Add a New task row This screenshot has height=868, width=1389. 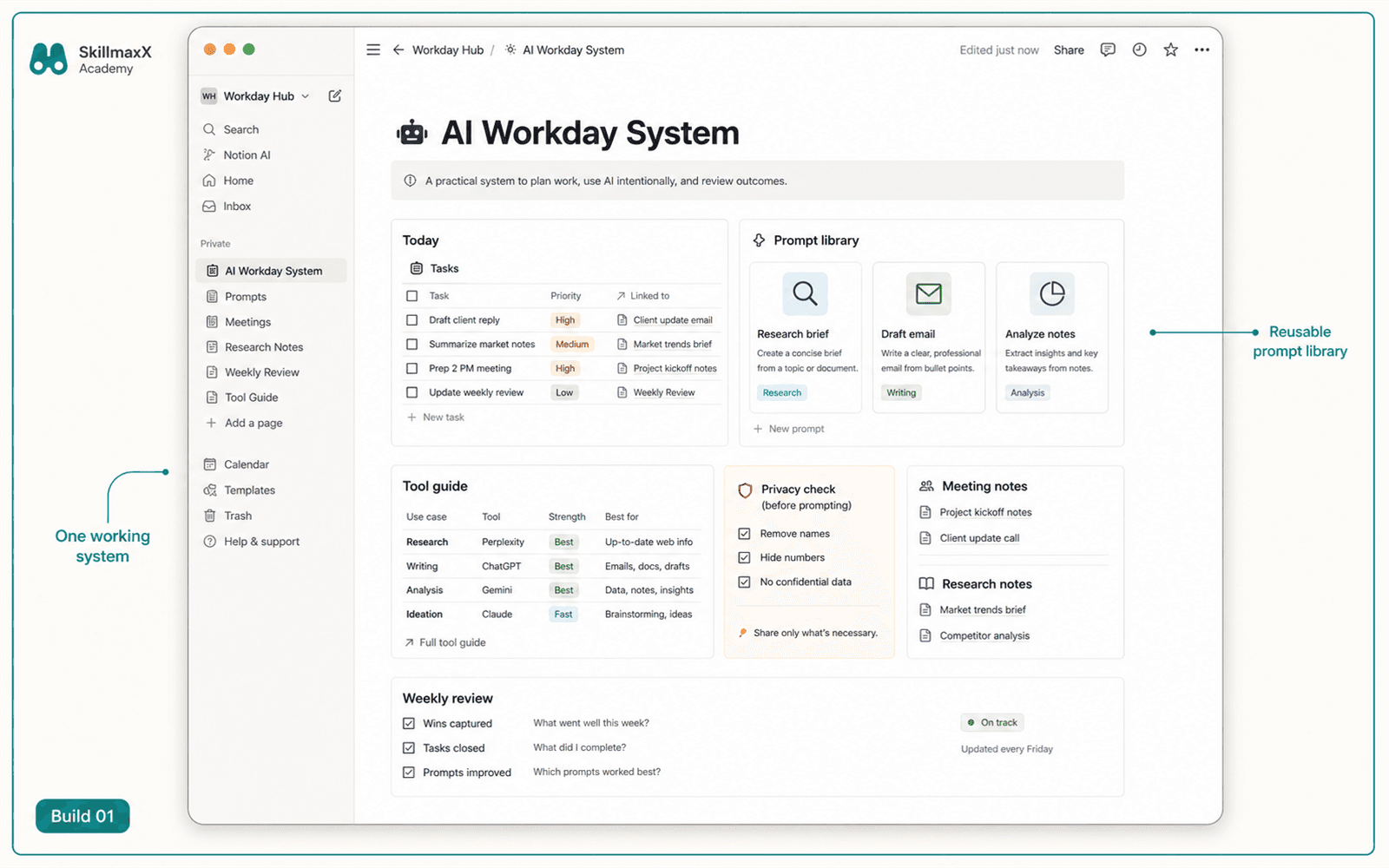436,418
